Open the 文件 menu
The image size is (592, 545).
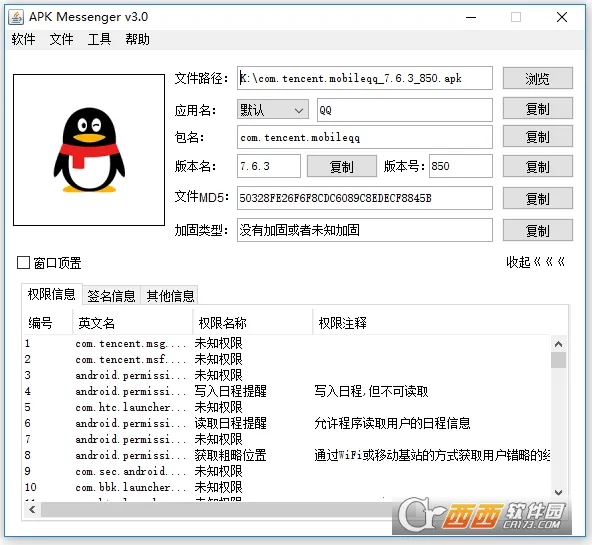pyautogui.click(x=62, y=39)
